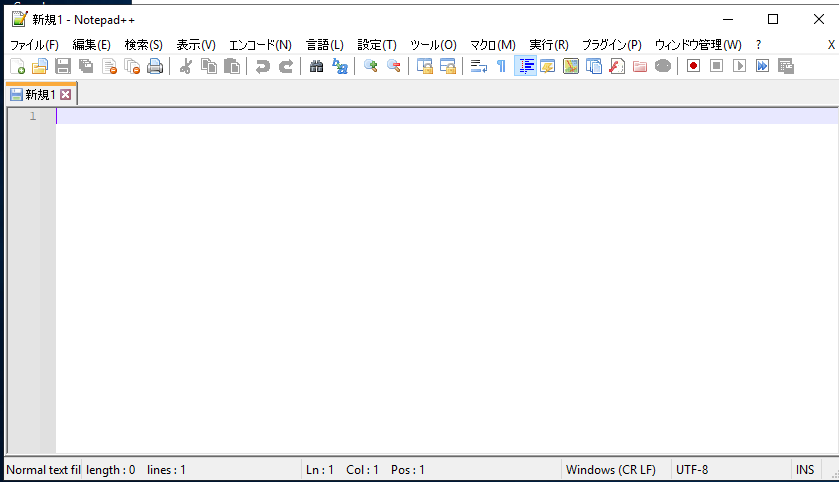The image size is (839, 482).
Task: Open the ? help menu
Action: [758, 45]
